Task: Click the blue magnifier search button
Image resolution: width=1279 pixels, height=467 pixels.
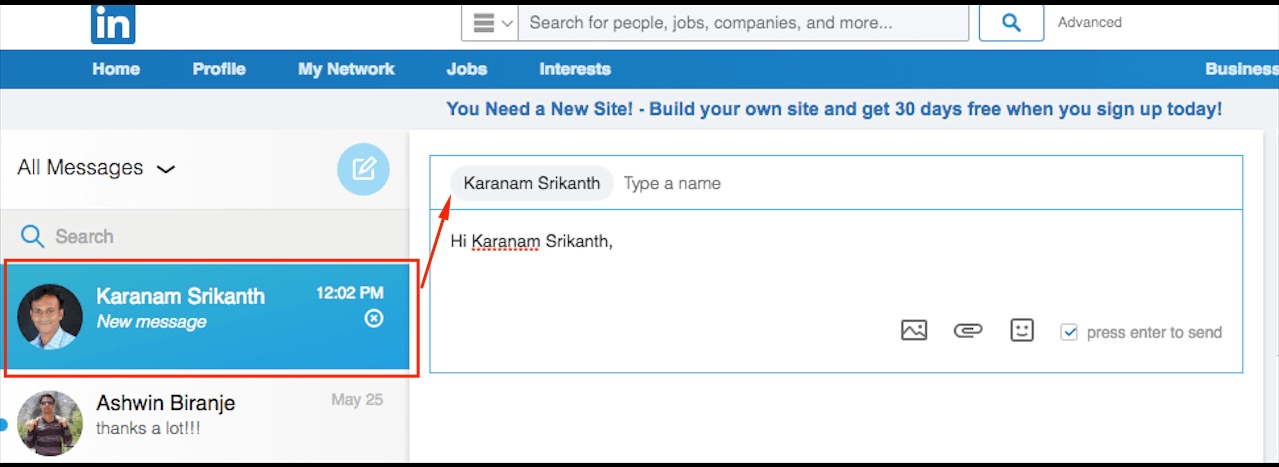Action: (1011, 22)
